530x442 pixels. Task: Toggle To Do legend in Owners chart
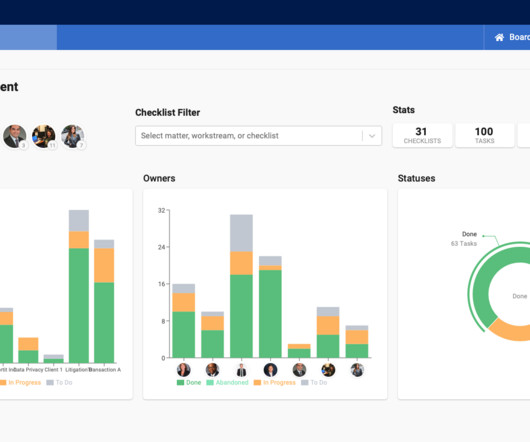[314, 383]
